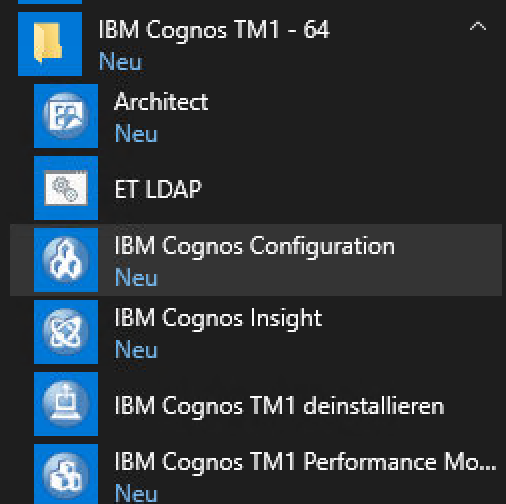Click the IBM Cognos TM1 - 64 folder icon

(50, 44)
